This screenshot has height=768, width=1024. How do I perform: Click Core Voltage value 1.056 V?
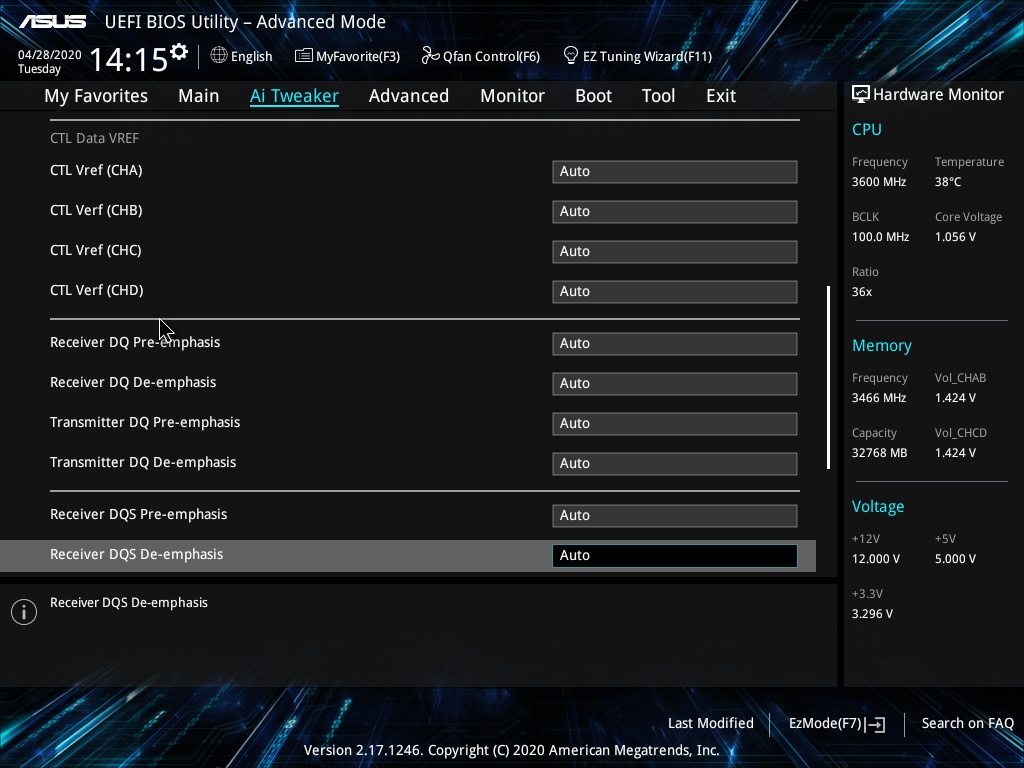click(x=955, y=237)
